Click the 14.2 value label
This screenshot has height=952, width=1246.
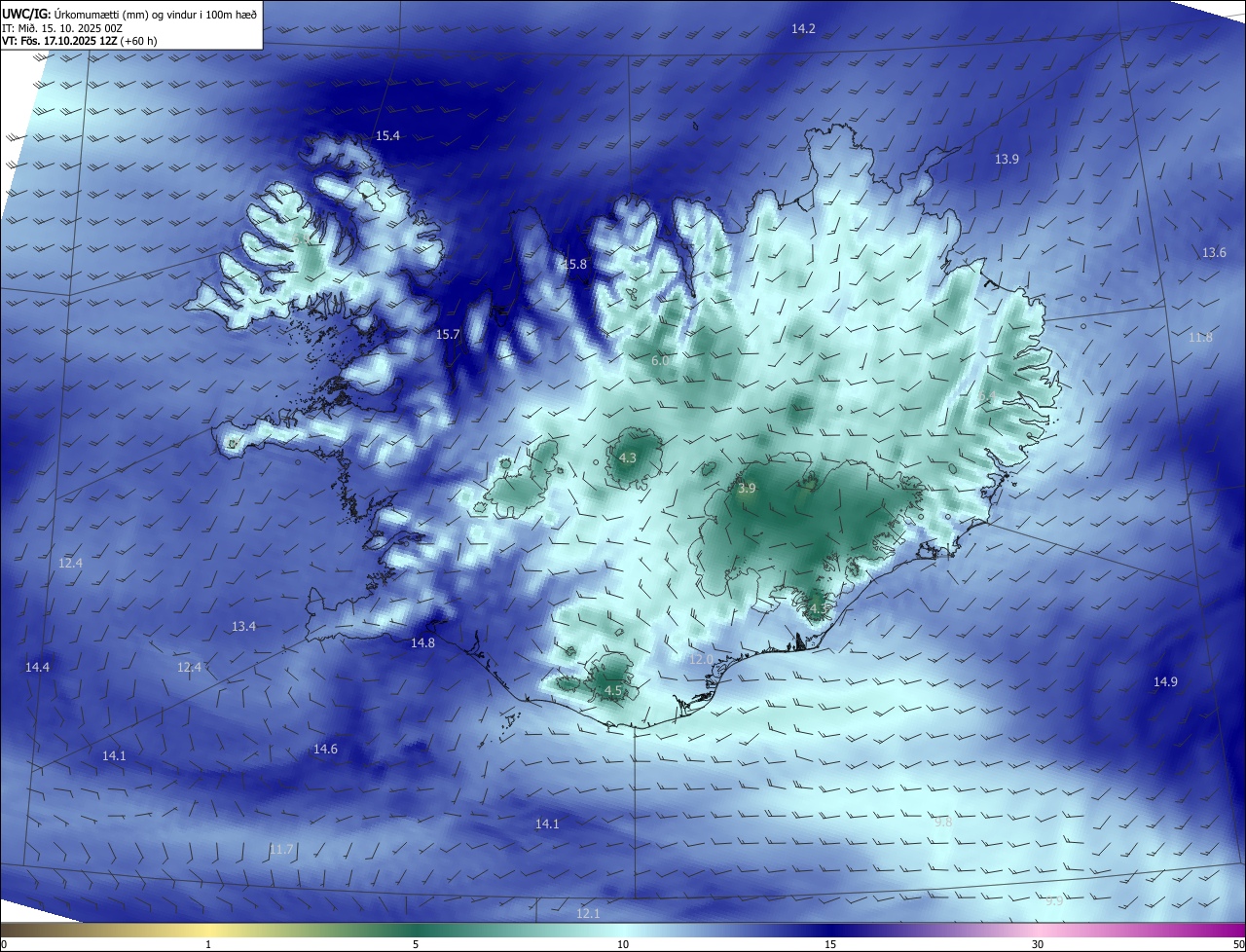tap(803, 29)
